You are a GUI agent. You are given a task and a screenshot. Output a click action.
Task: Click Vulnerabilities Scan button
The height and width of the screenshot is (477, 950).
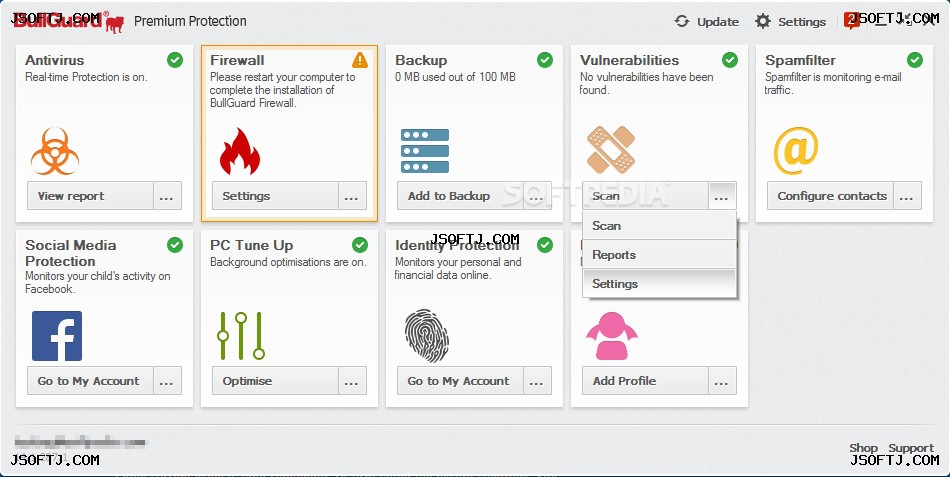pos(645,196)
